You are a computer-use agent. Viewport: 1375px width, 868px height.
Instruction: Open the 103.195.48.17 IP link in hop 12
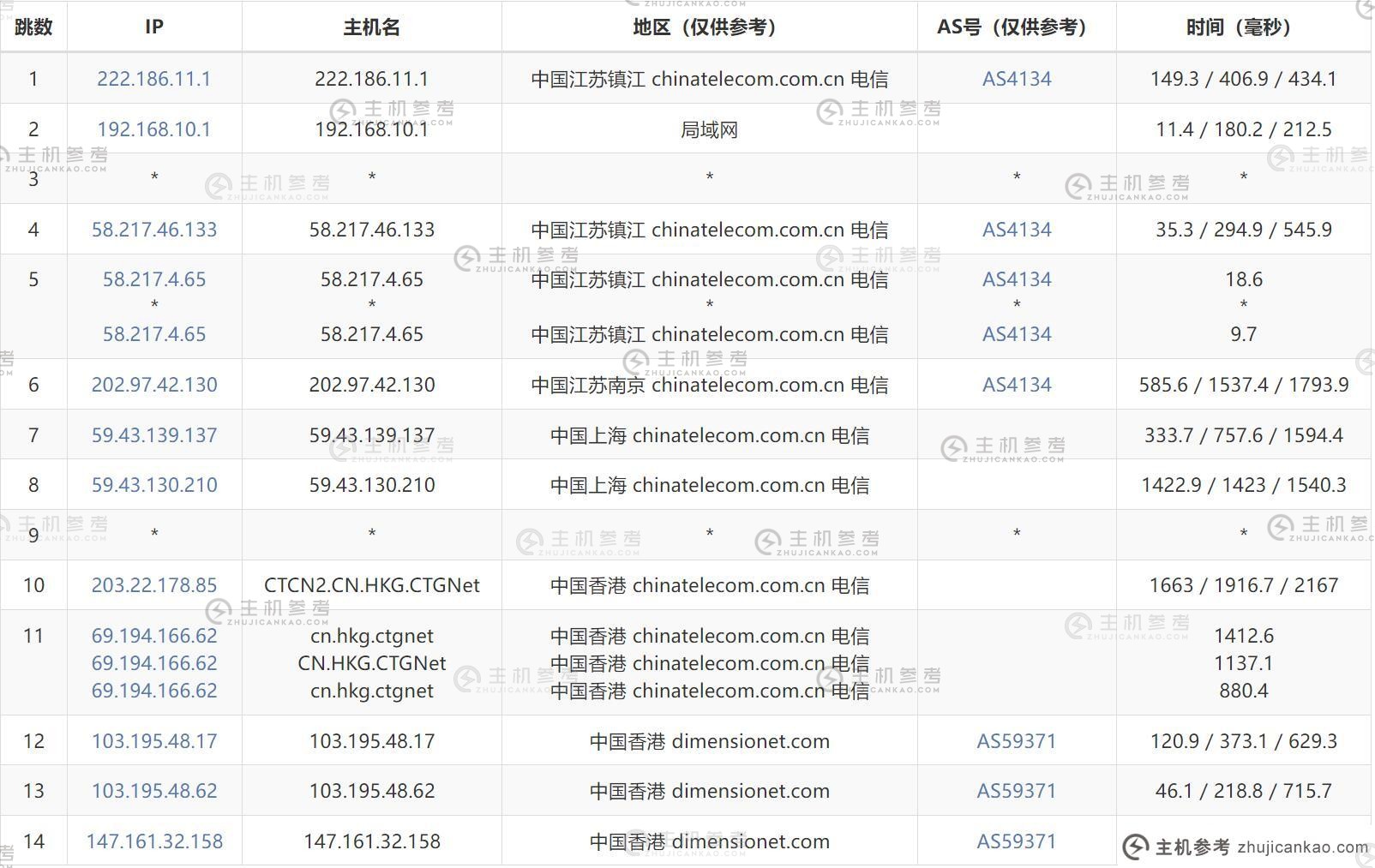coord(154,741)
